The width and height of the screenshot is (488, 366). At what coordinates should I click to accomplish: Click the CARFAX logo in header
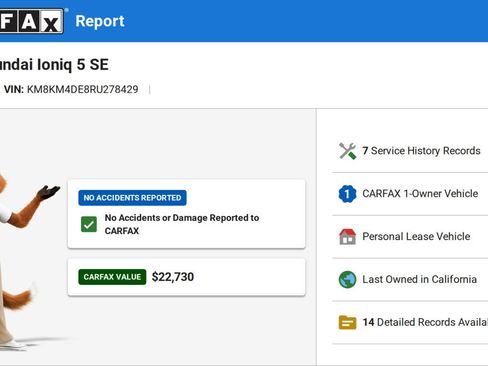click(x=32, y=21)
